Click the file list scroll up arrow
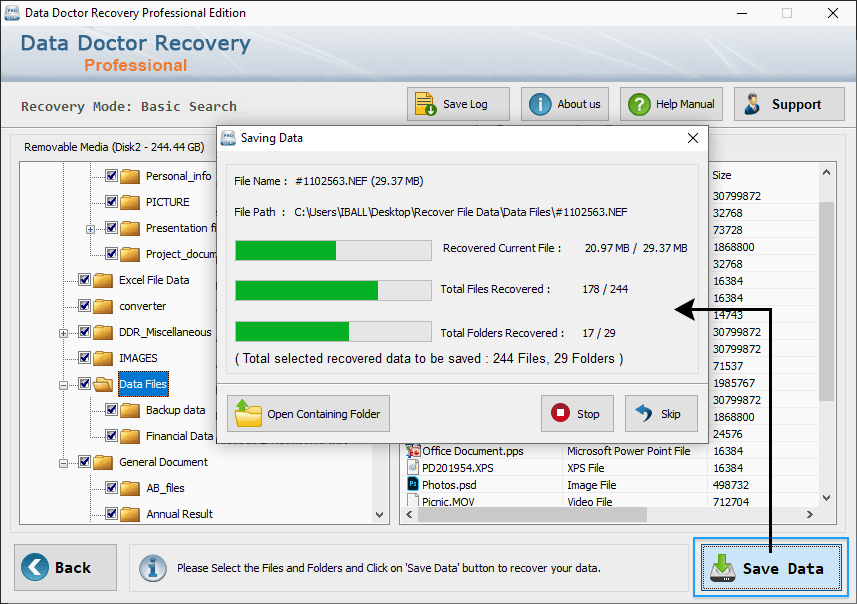The image size is (857, 604). tap(826, 172)
